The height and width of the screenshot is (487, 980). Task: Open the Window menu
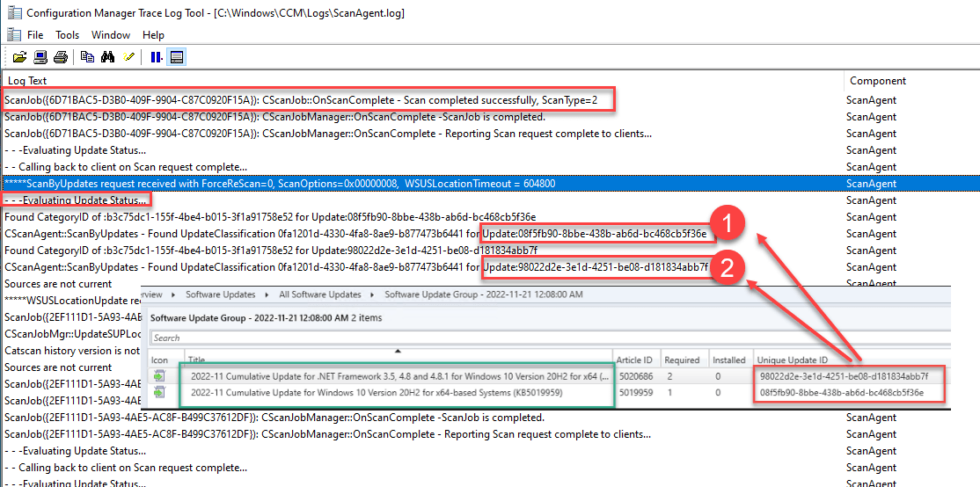[x=111, y=35]
